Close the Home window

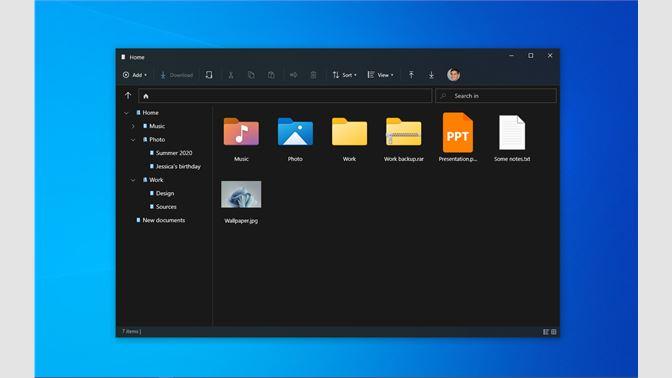point(550,56)
